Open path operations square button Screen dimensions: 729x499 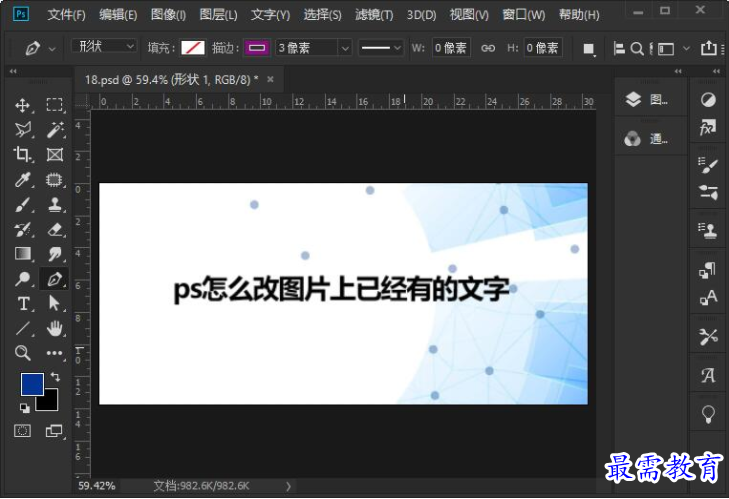click(x=589, y=48)
